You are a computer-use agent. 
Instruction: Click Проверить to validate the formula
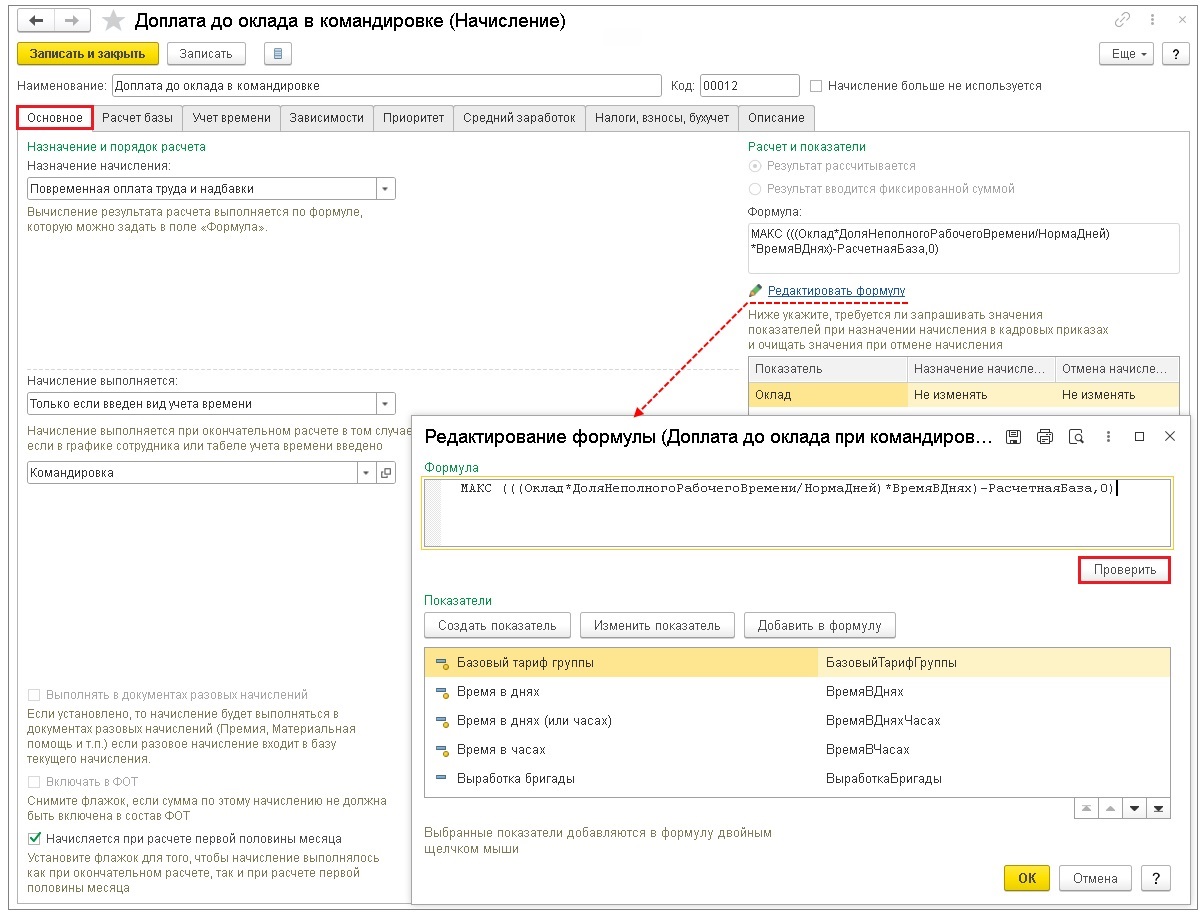coord(1125,570)
